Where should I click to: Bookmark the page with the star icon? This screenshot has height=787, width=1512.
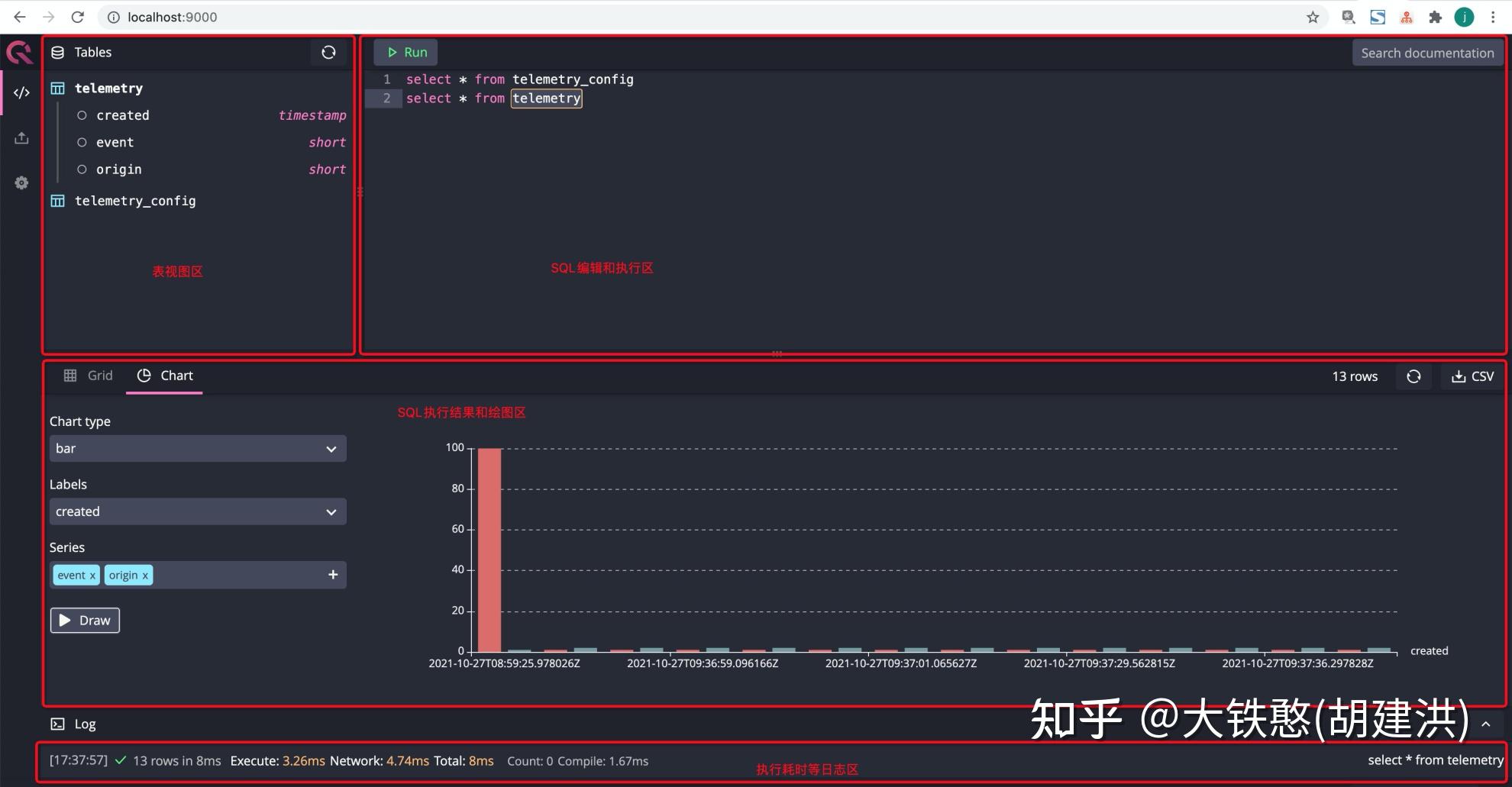tap(1312, 16)
